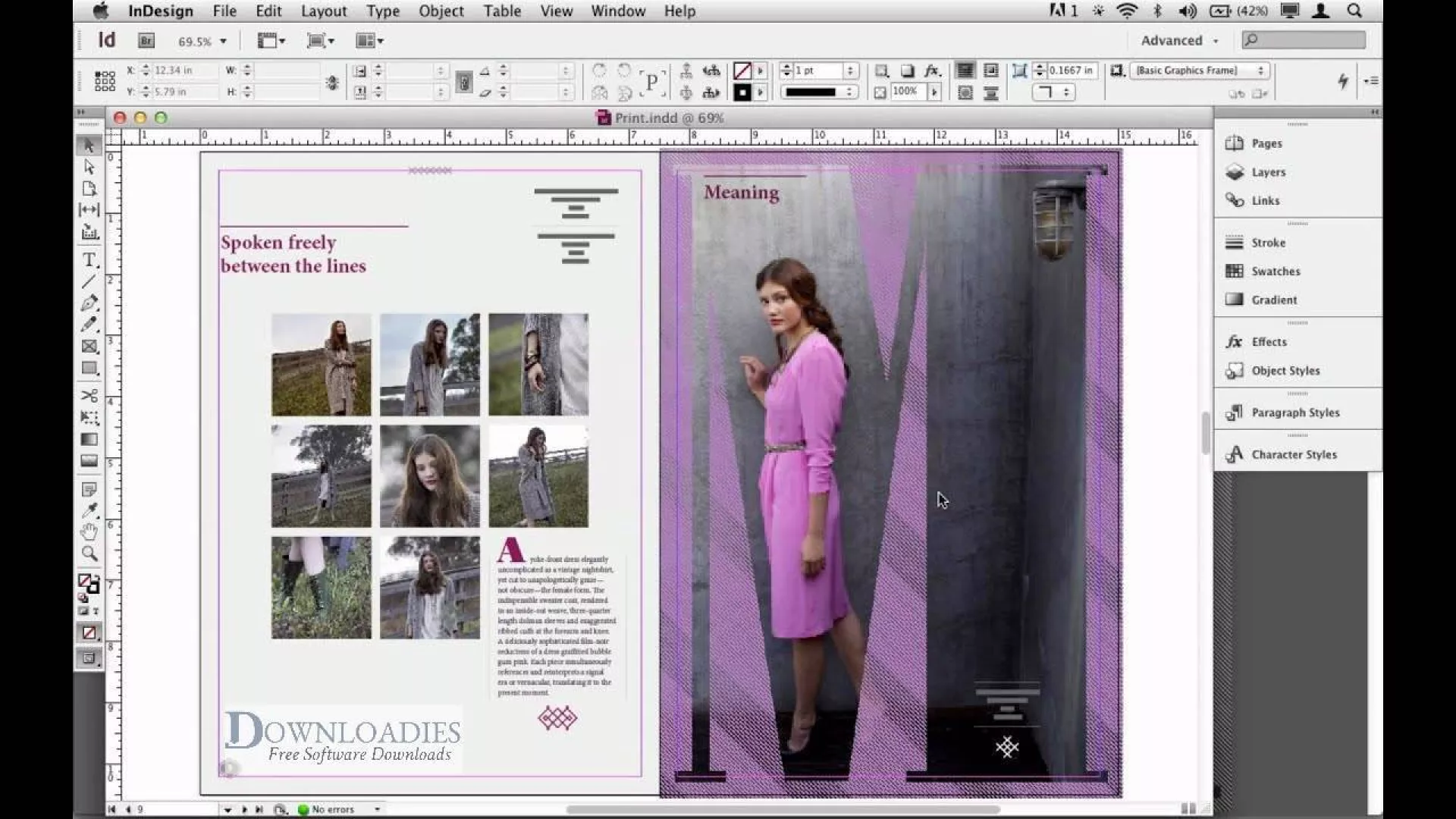This screenshot has height=819, width=1456.
Task: Select the Type tool
Action: point(89,260)
